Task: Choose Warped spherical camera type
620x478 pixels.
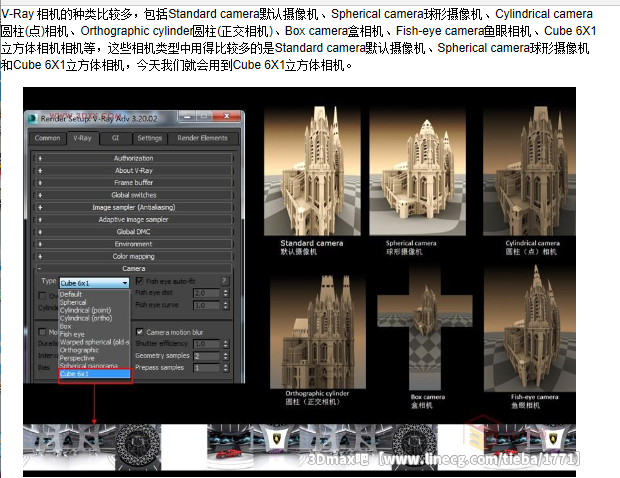Action: click(94, 342)
